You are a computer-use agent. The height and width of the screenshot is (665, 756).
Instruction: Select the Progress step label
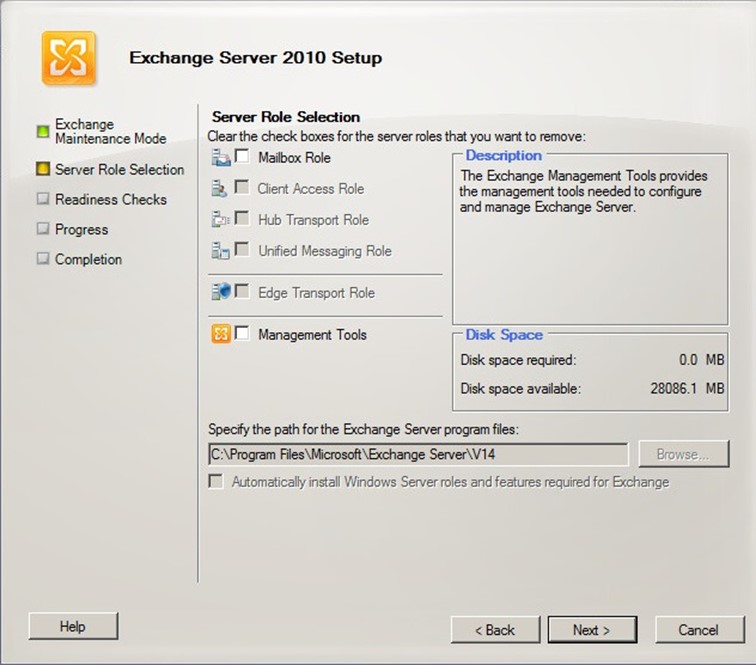[x=81, y=230]
